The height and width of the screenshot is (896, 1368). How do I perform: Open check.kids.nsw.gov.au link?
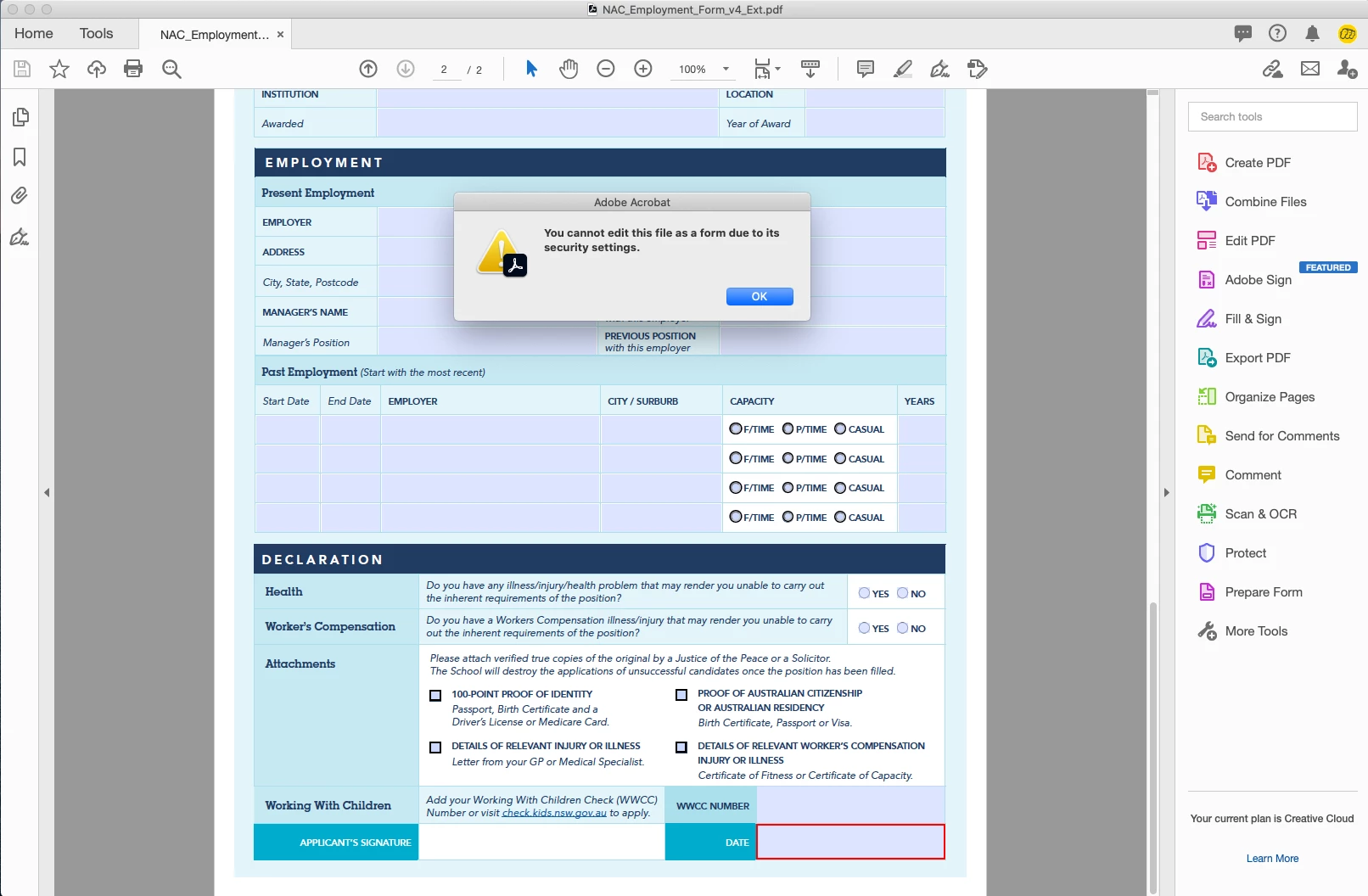(554, 813)
